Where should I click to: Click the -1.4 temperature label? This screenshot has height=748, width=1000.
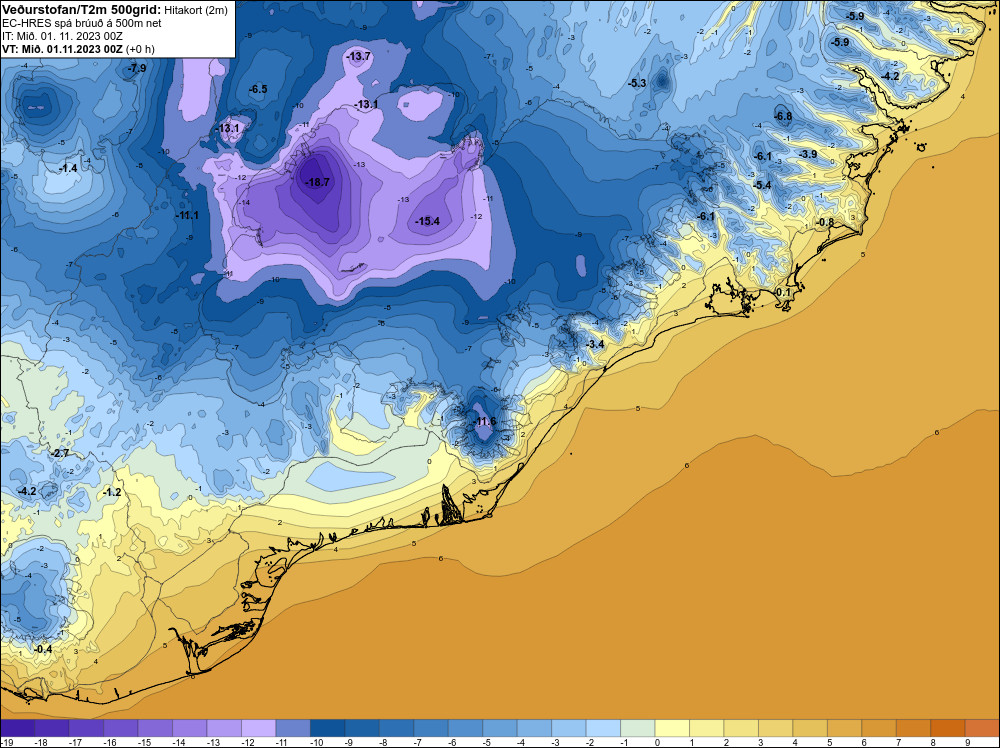click(x=68, y=168)
